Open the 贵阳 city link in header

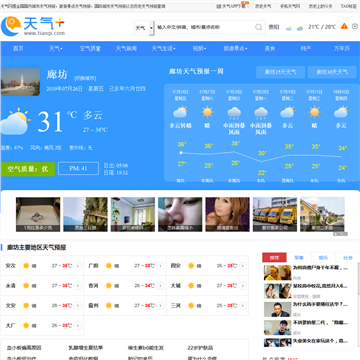pos(274,27)
